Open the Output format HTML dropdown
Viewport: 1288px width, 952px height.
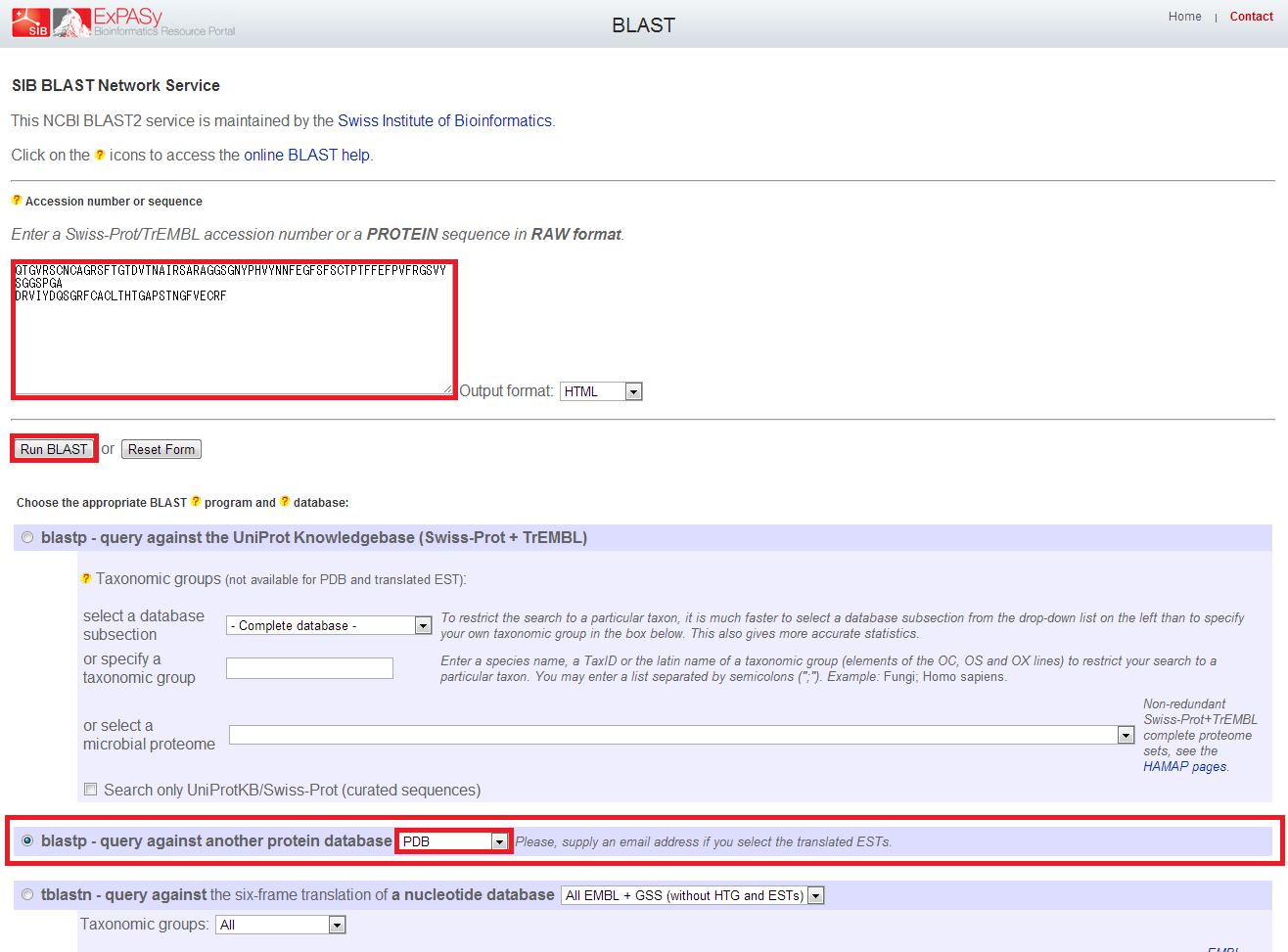(601, 391)
